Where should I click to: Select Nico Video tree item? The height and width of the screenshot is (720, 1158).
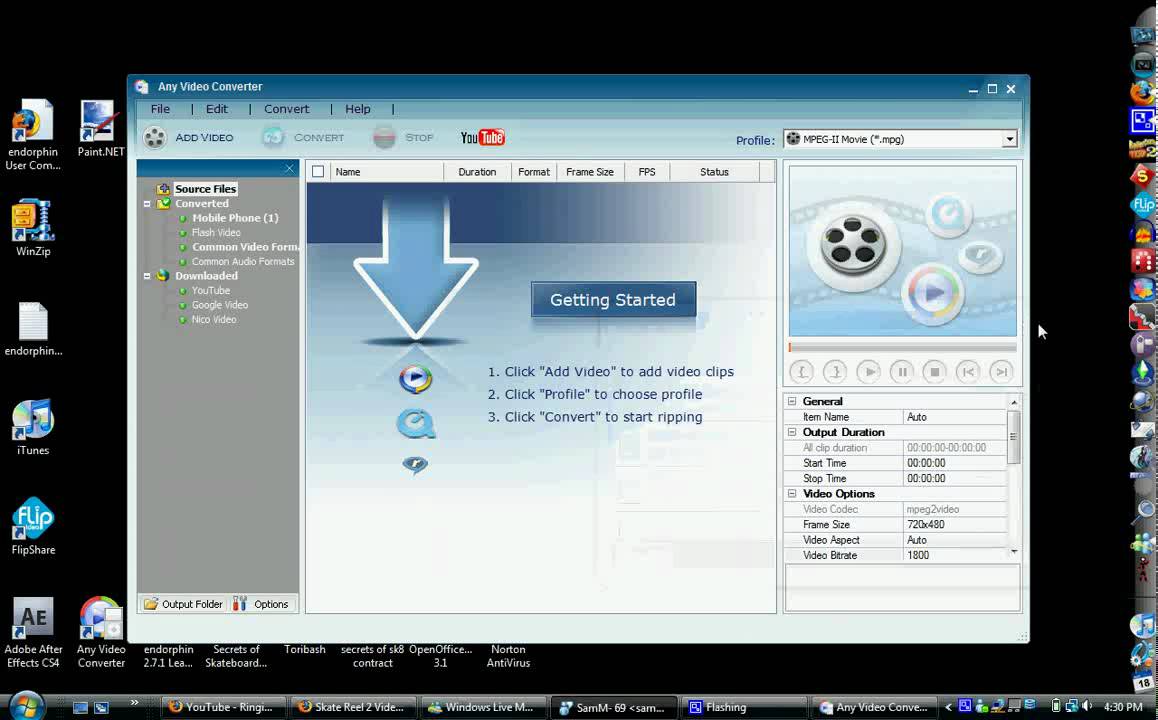213,320
